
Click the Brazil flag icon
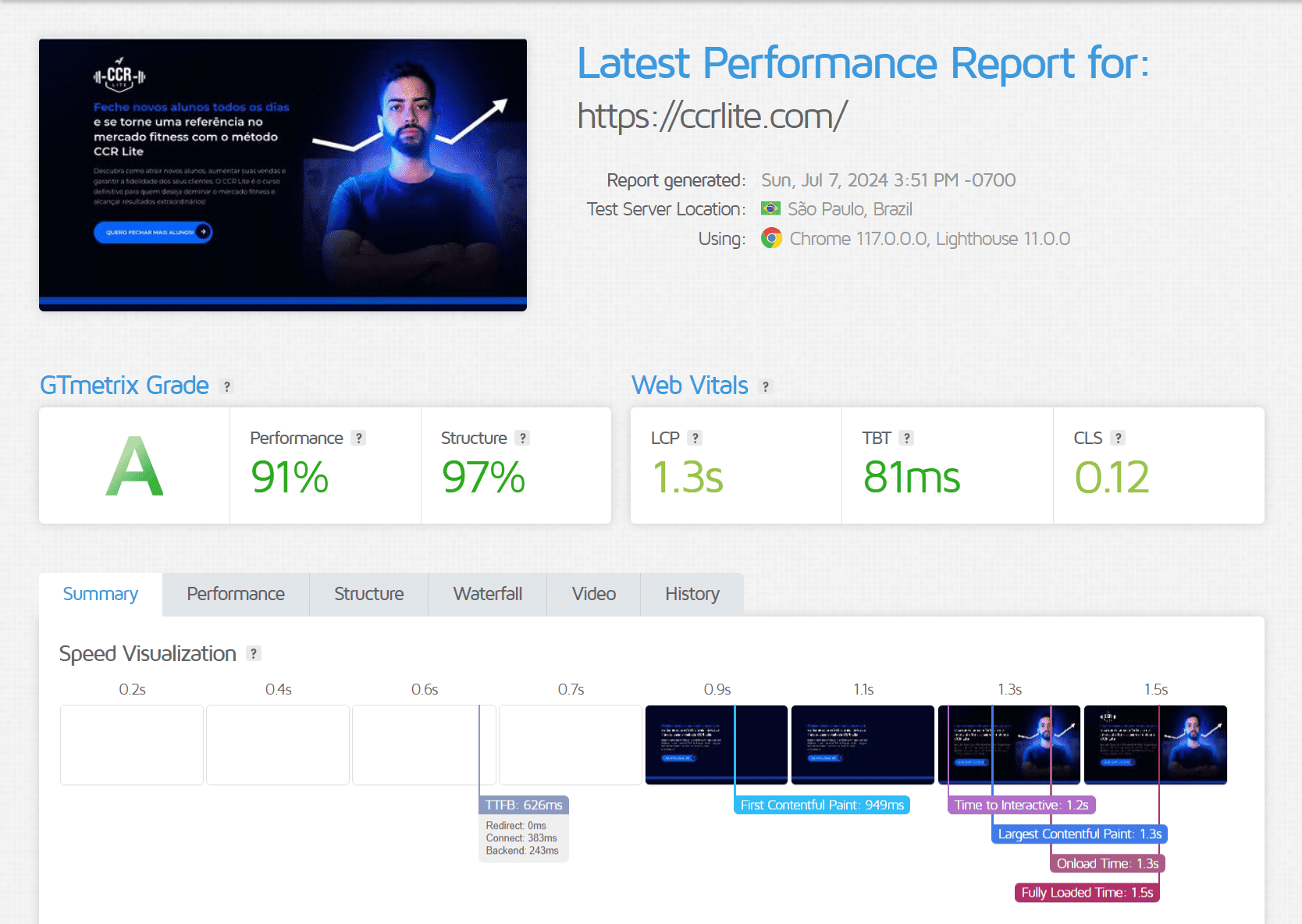pyautogui.click(x=770, y=208)
